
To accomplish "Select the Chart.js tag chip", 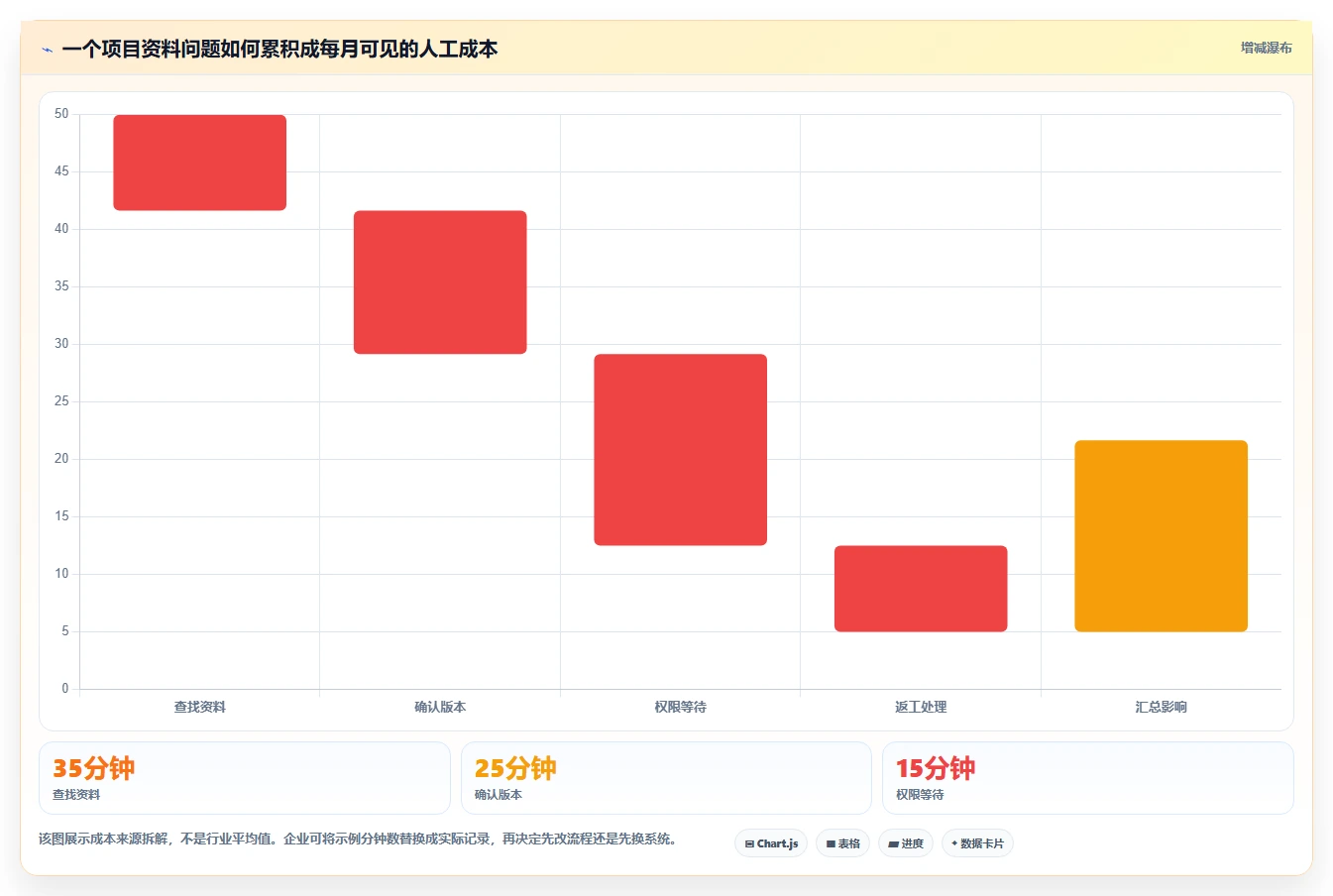I will click(771, 843).
